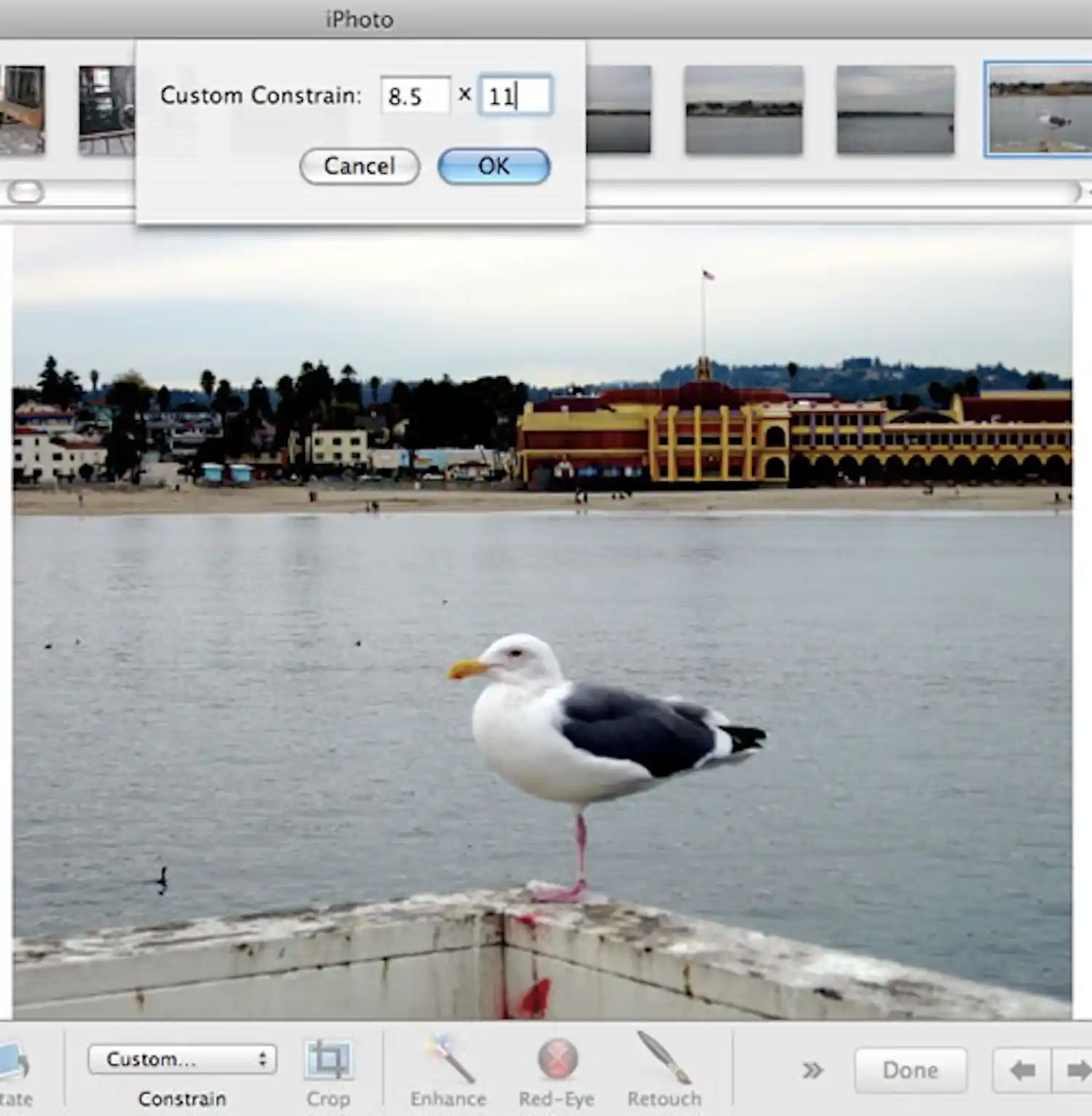Click the width field showing 8.5
Viewport: 1092px width, 1116px height.
[415, 96]
